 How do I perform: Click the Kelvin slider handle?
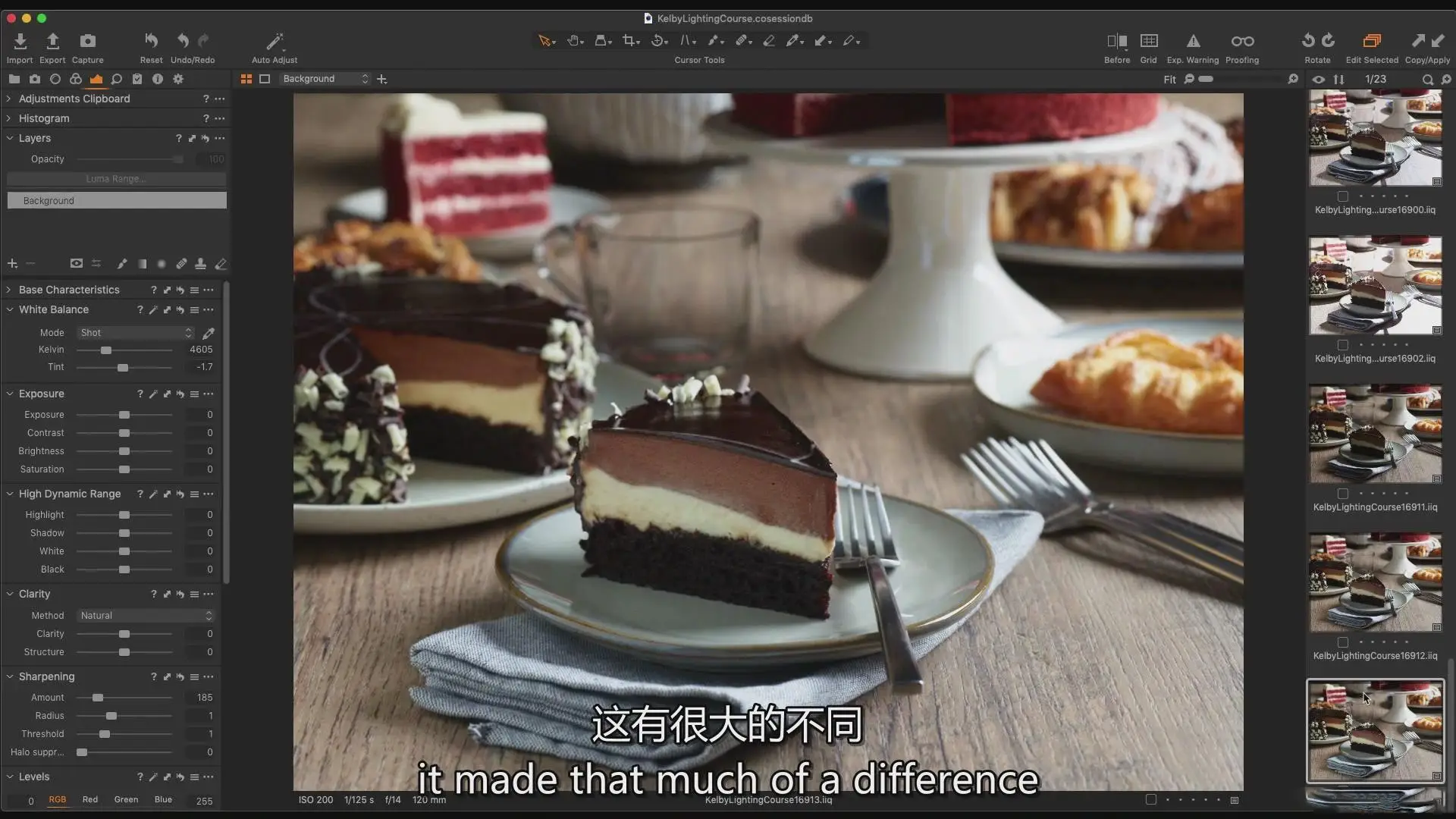106,350
